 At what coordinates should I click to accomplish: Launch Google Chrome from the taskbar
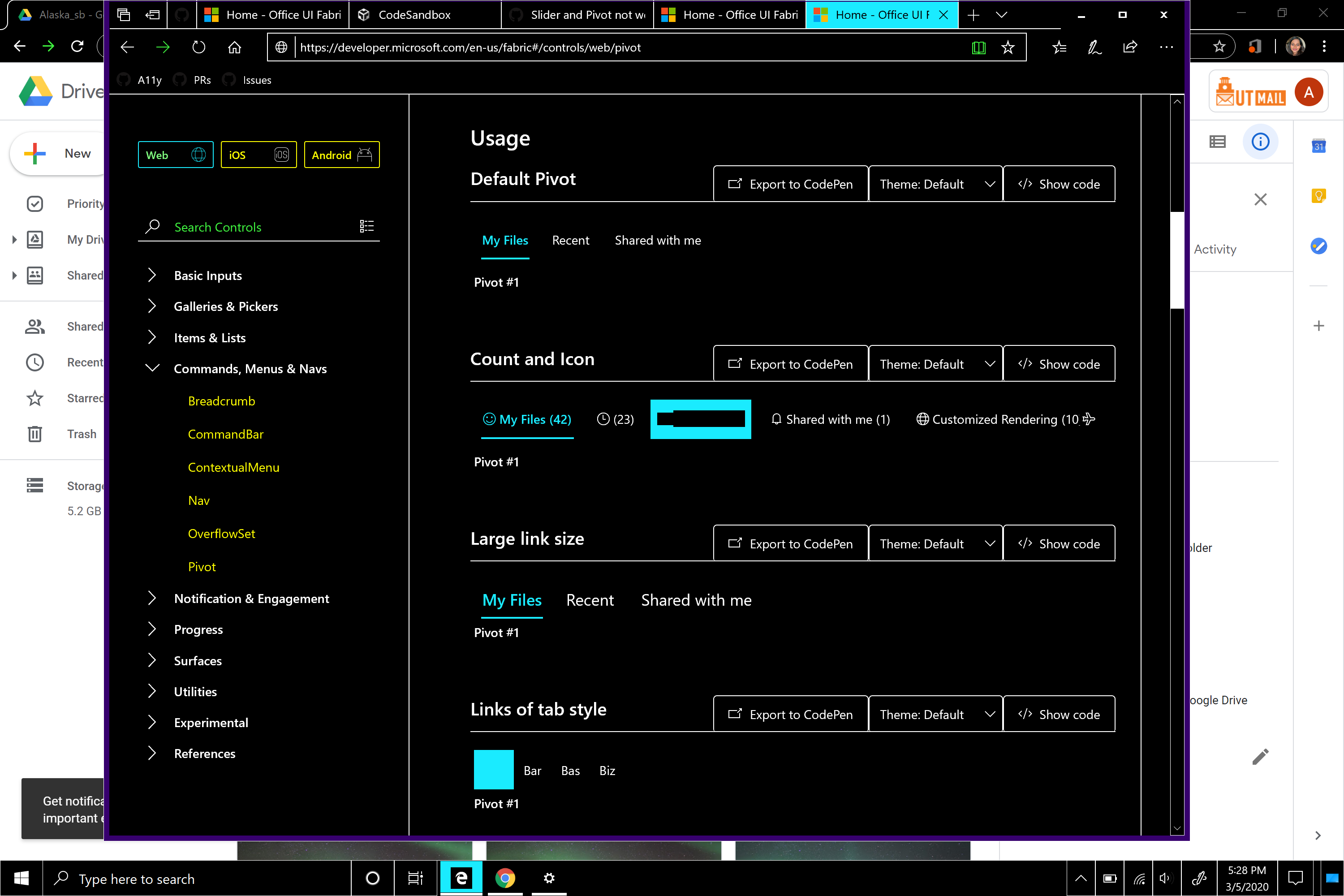click(x=506, y=878)
